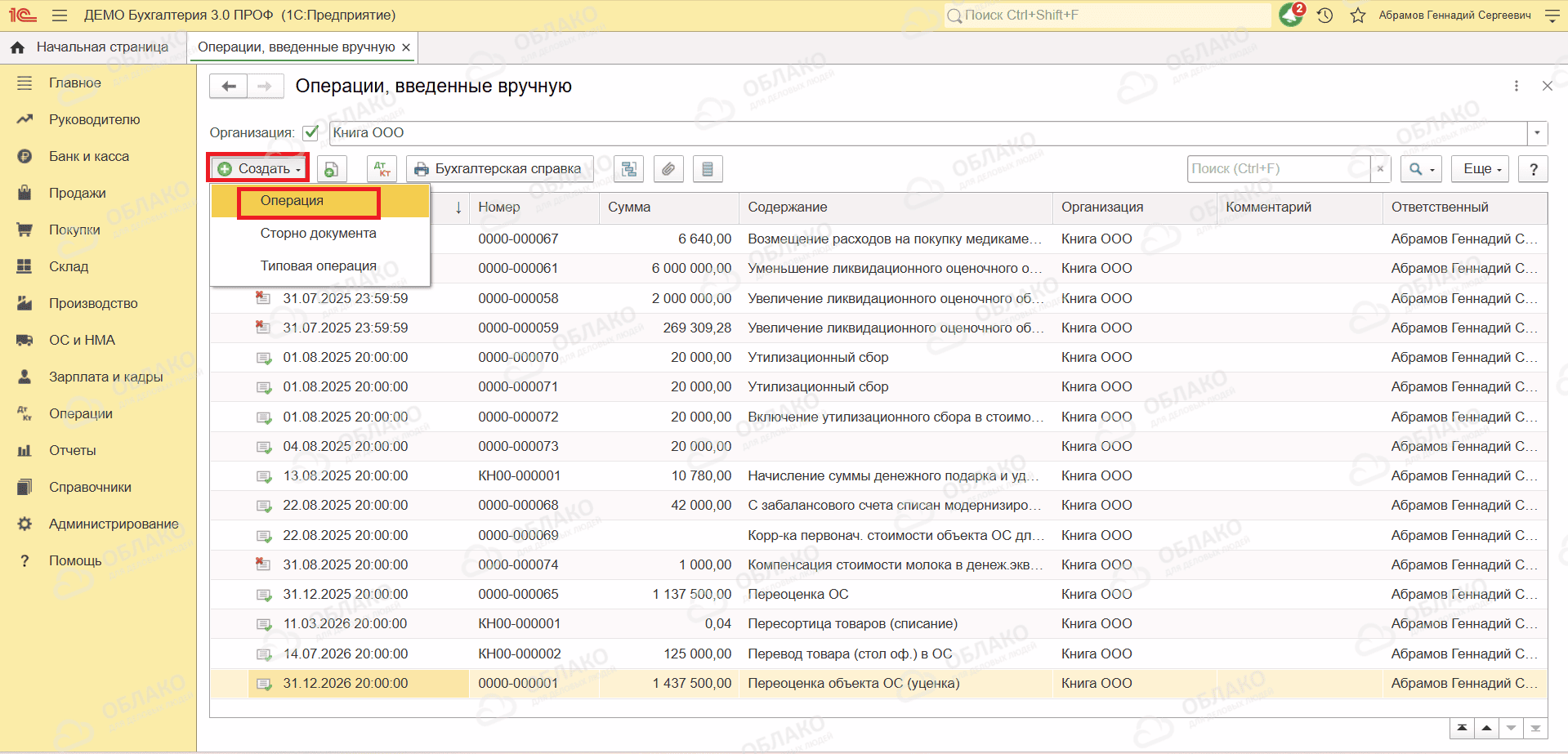The height and width of the screenshot is (754, 1568).
Task: Select row numbered 0000-000070
Action: (x=878, y=358)
